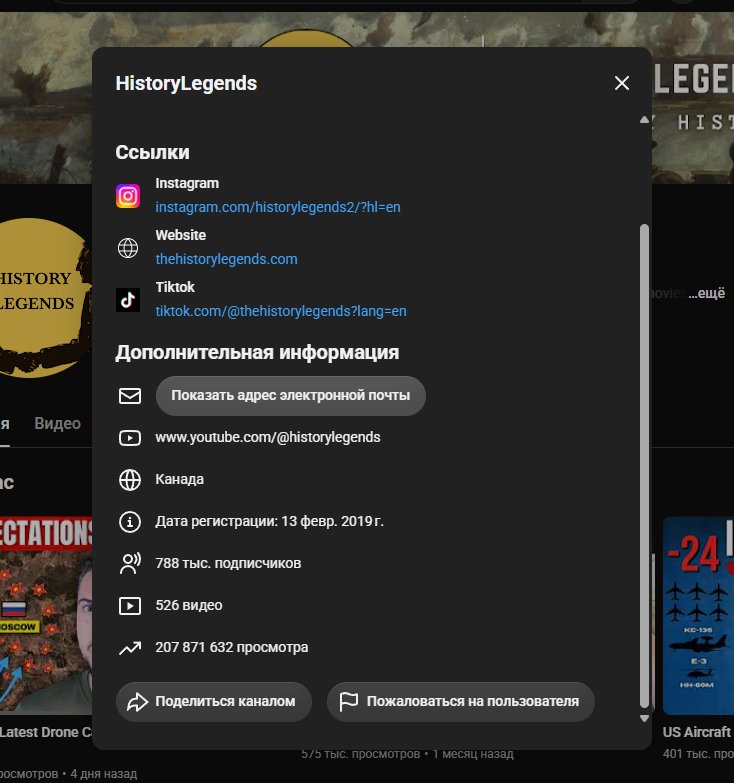Viewport: 734px width, 783px height.
Task: Click the HistoryLegends dialog title
Action: [x=186, y=83]
